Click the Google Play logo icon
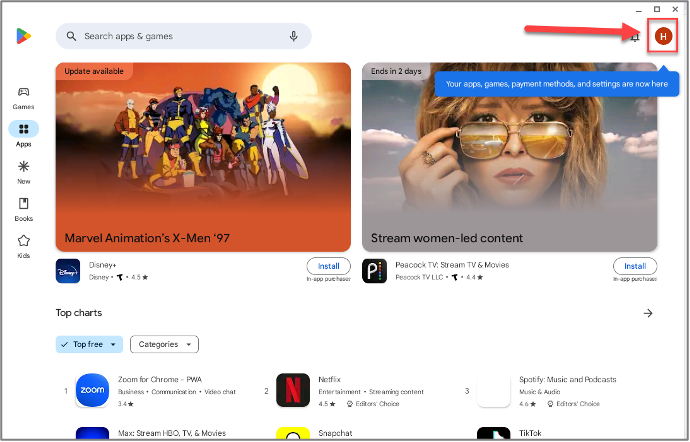The image size is (690, 442). pyautogui.click(x=23, y=36)
